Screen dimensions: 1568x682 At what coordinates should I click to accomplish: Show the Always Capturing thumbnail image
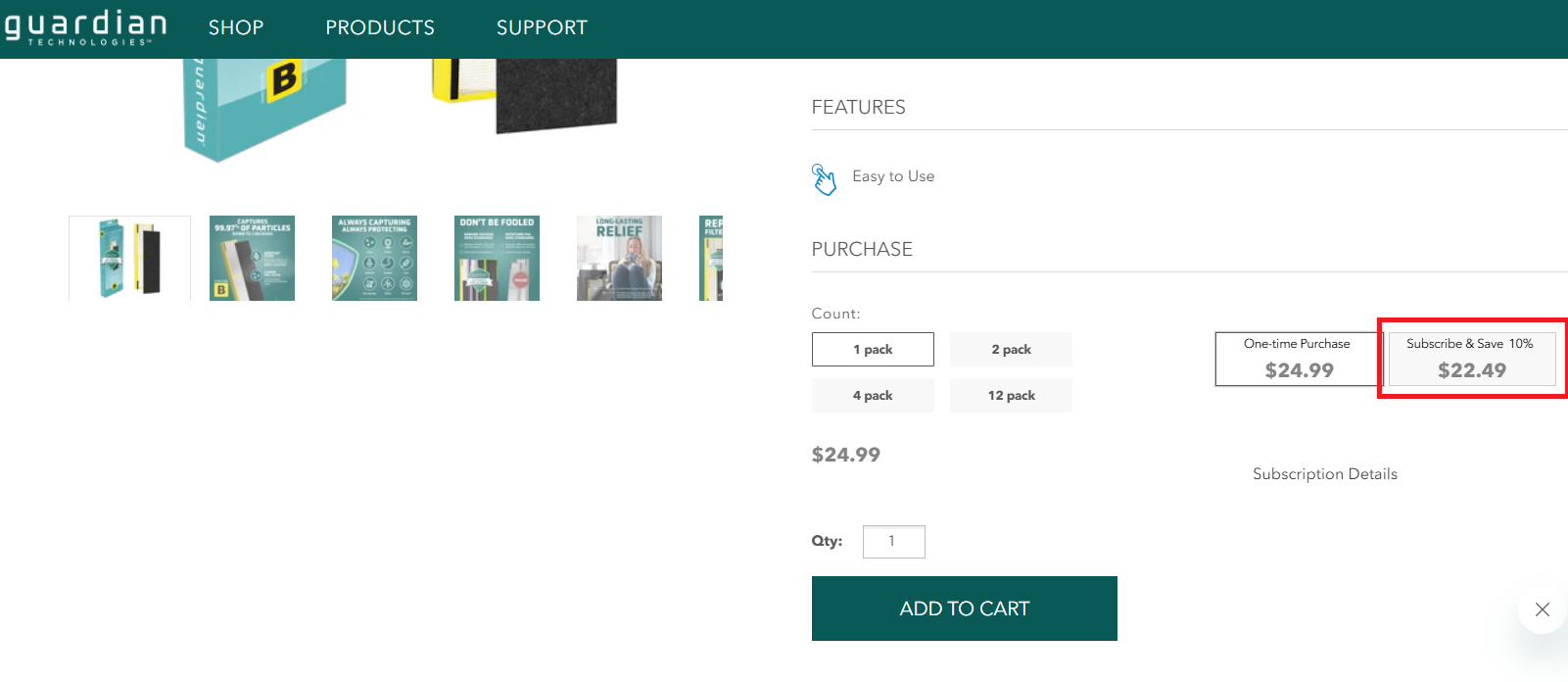(x=374, y=259)
